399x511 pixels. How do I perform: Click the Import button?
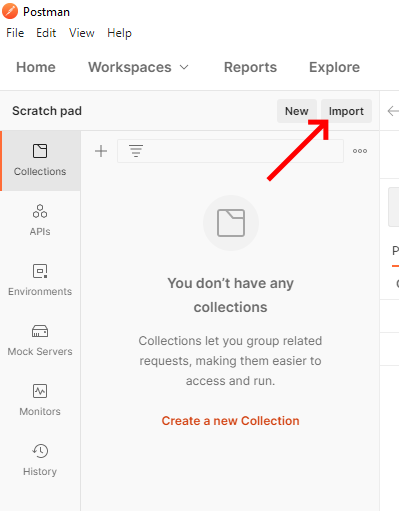pos(346,111)
